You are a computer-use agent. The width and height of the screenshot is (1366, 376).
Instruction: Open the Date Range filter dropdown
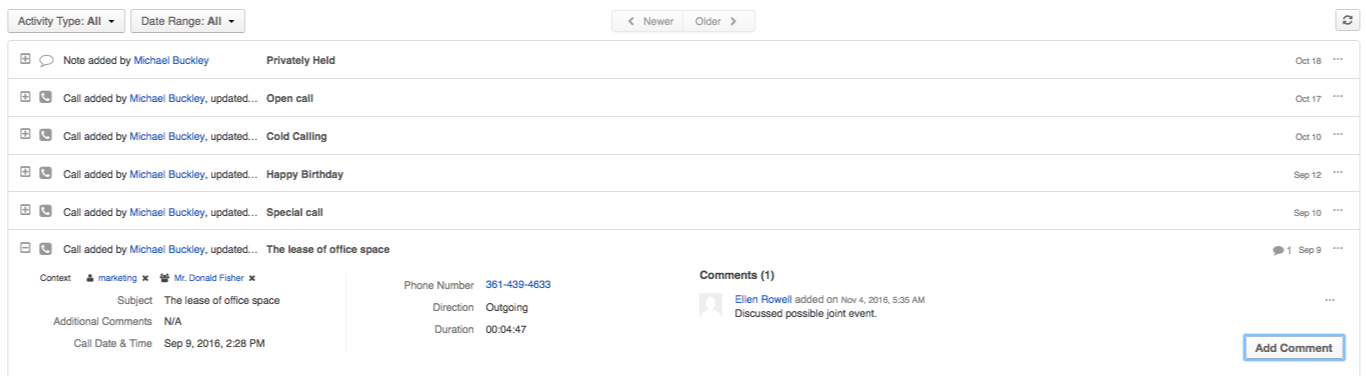coord(188,21)
